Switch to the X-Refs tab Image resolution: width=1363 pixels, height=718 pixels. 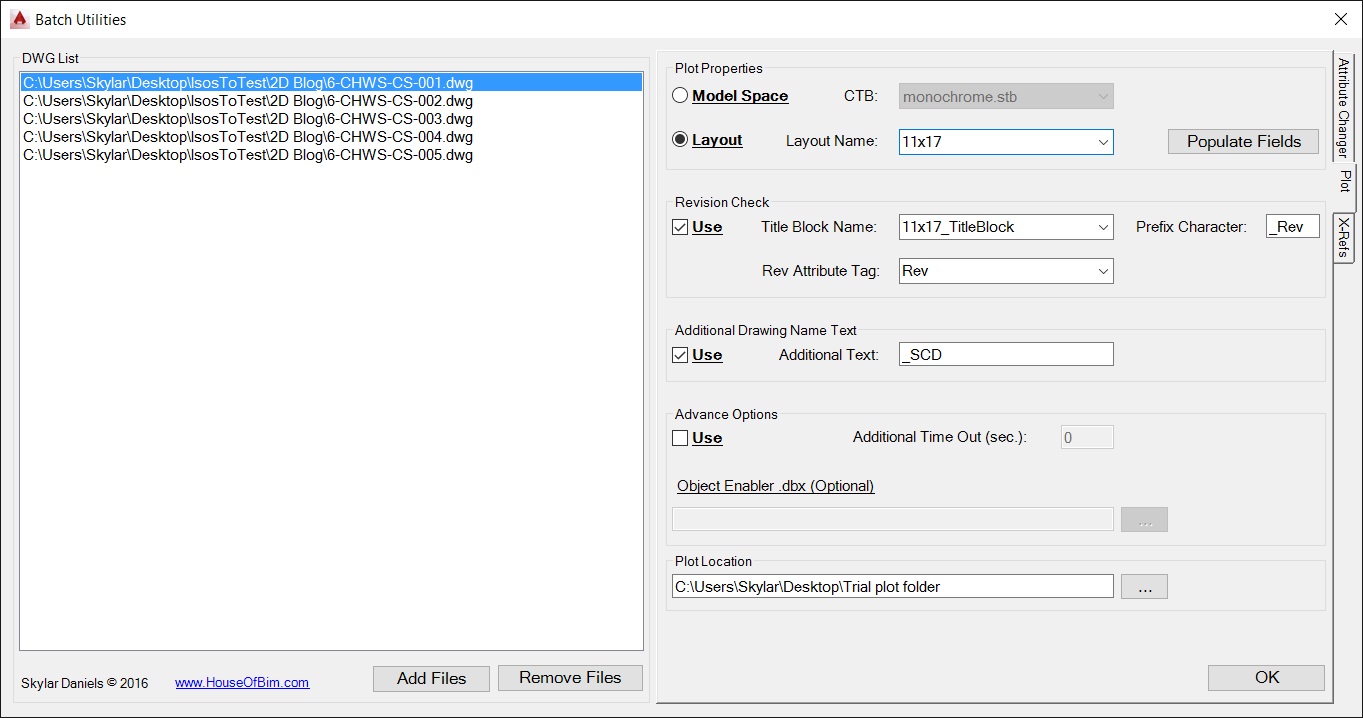pos(1344,236)
